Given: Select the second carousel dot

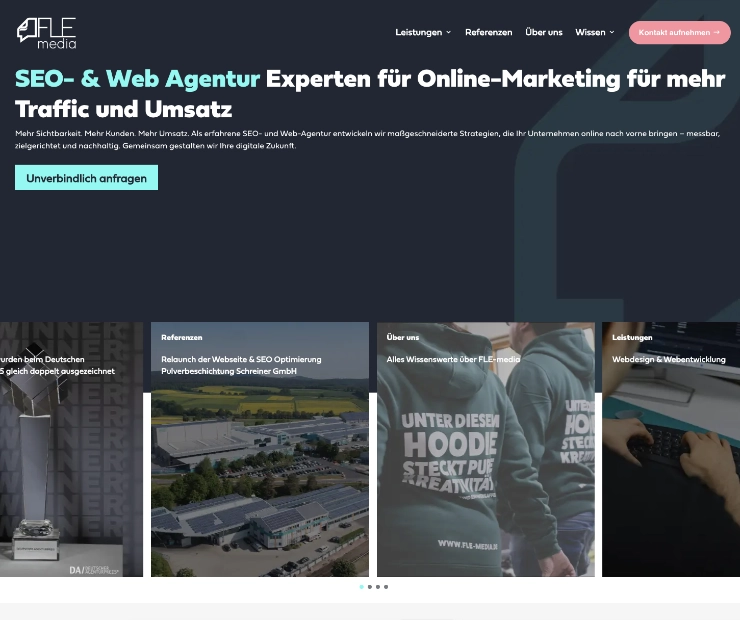Looking at the screenshot, I should click(x=370, y=587).
